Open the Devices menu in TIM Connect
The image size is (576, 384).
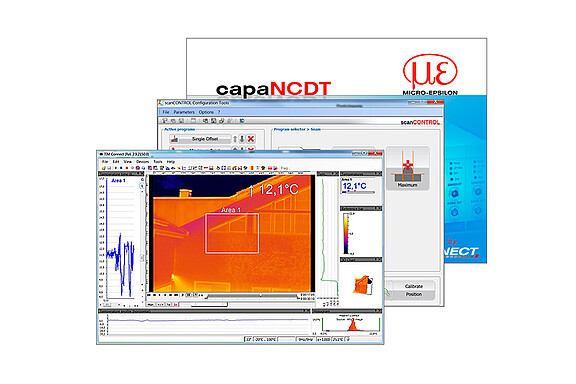coord(143,162)
